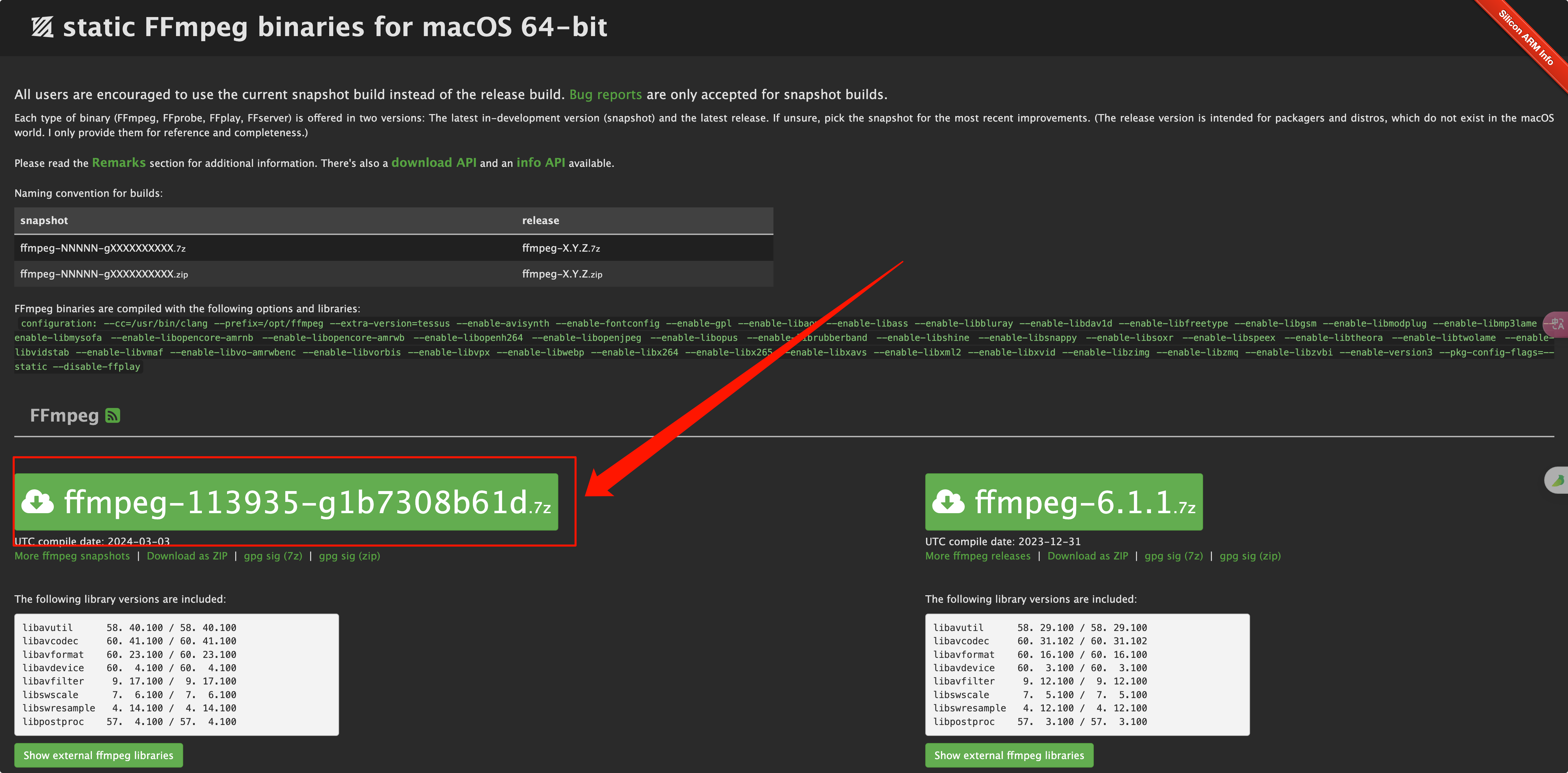Viewport: 1568px width, 773px height.
Task: Open snapshot gpg sig (7z) link
Action: [x=273, y=556]
